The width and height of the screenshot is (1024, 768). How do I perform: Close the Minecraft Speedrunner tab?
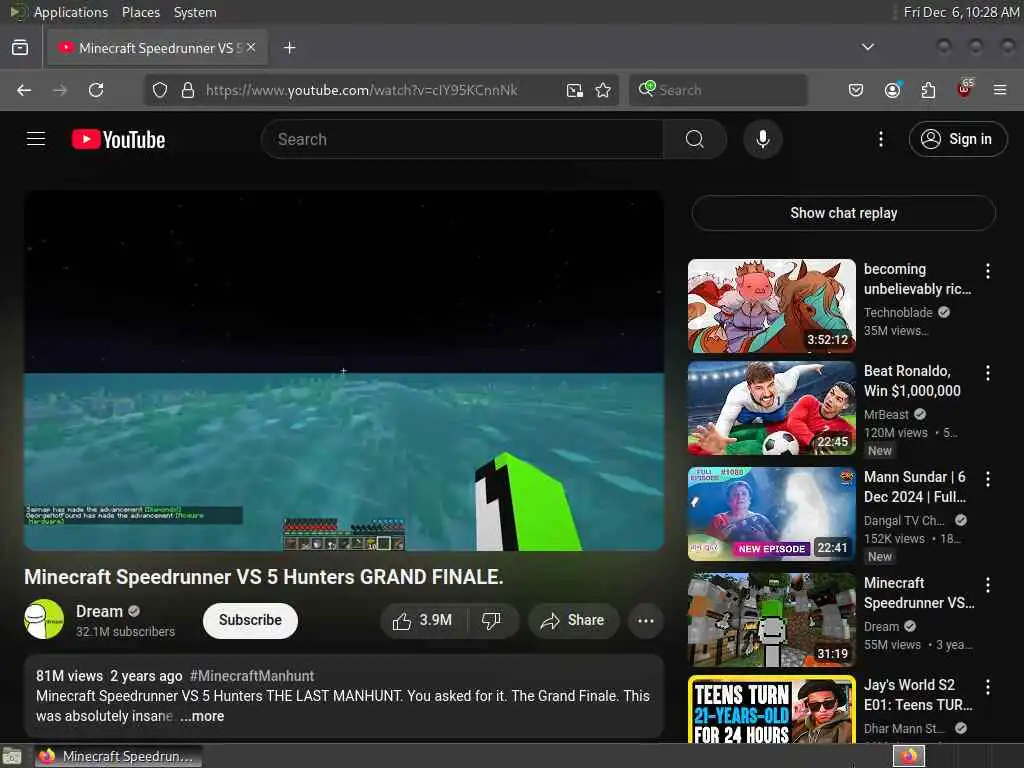[x=251, y=48]
